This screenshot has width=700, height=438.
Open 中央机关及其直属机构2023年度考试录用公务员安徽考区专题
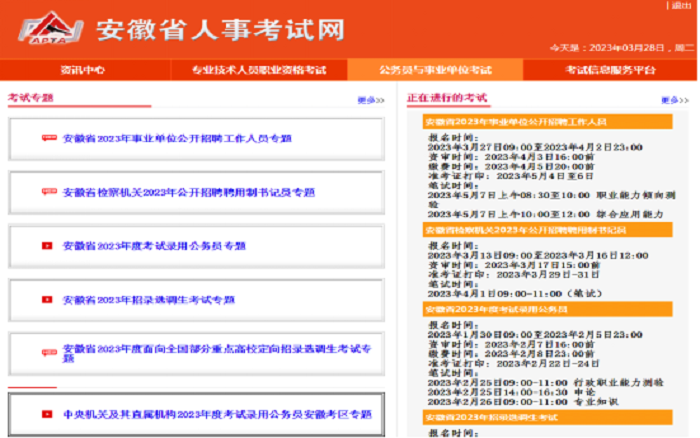pos(216,414)
